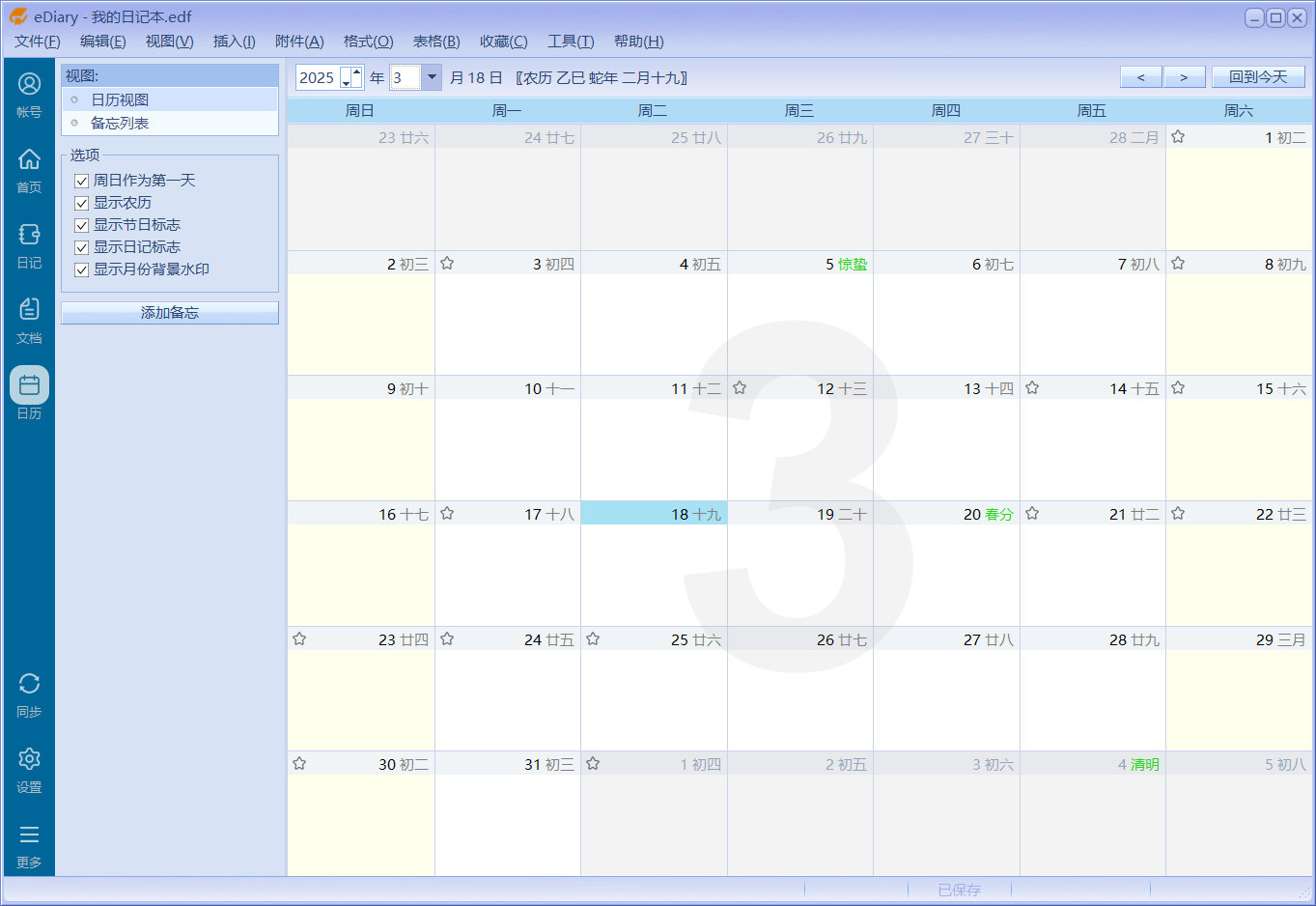This screenshot has height=906, width=1316.
Task: Toggle 周日作为第一天 checkbox
Action: (x=82, y=181)
